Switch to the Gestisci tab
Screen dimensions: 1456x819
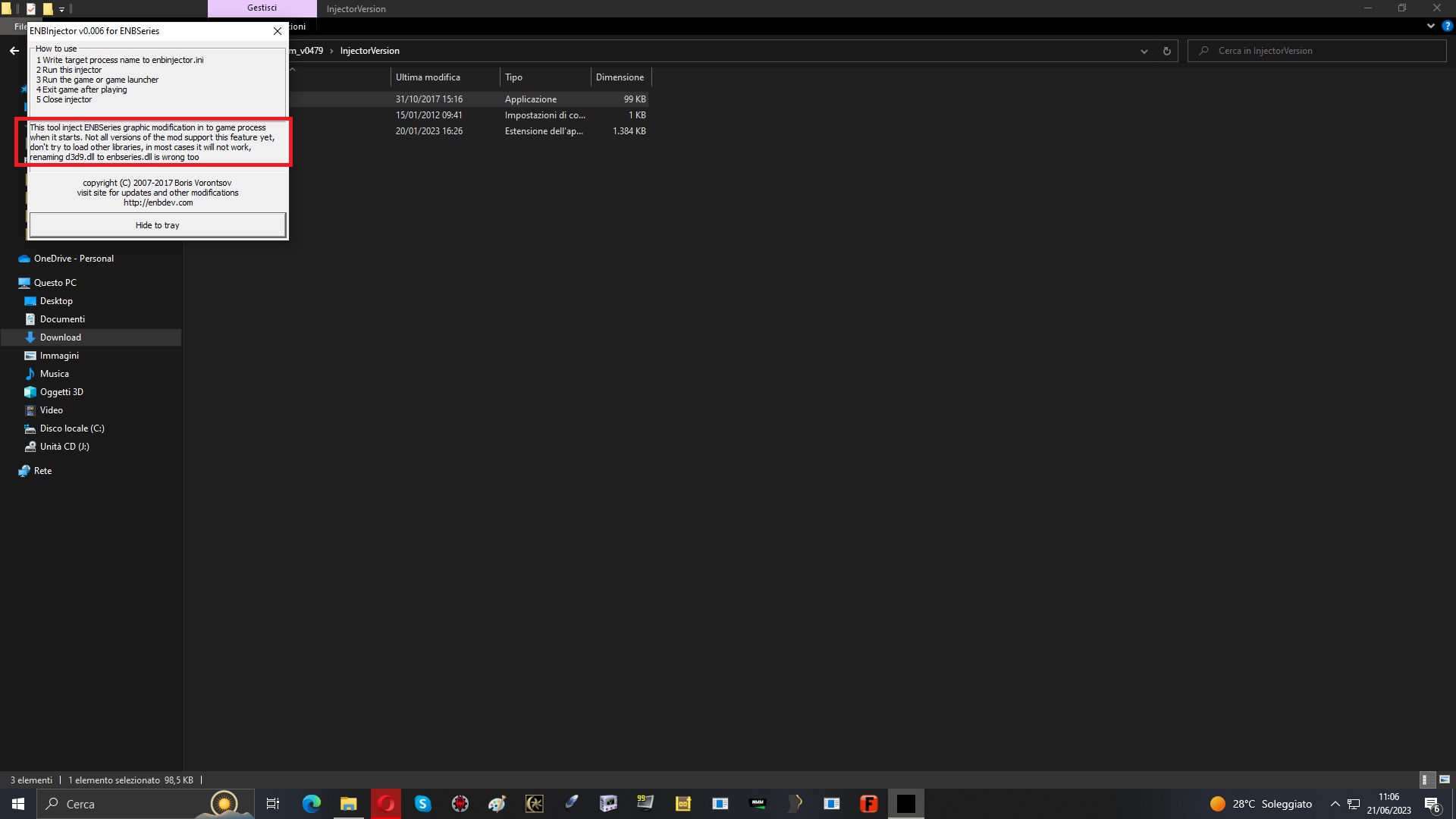(x=262, y=8)
